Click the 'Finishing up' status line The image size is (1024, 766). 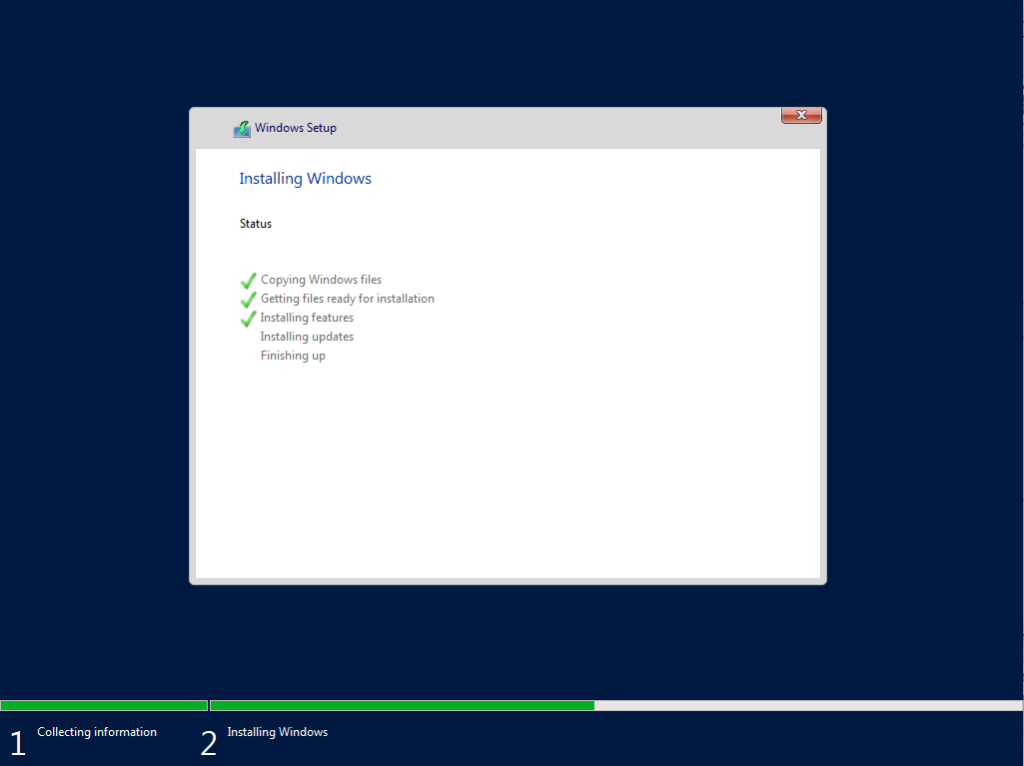[293, 355]
